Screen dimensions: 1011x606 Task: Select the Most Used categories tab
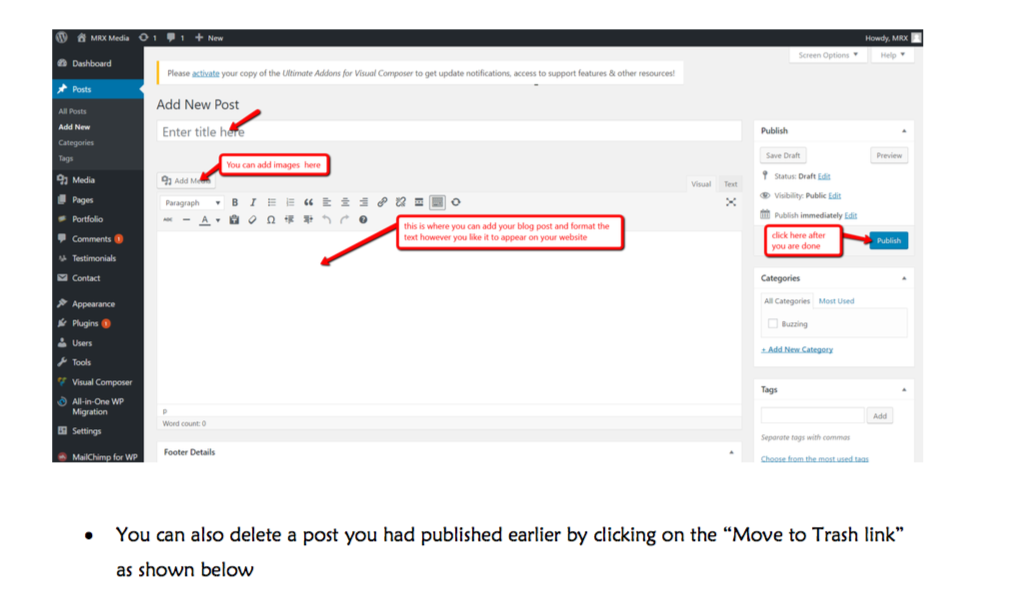tap(836, 301)
